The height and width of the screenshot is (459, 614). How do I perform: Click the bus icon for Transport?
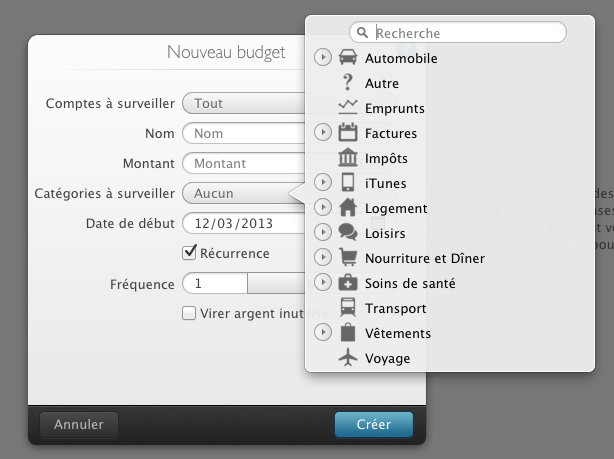pyautogui.click(x=348, y=308)
